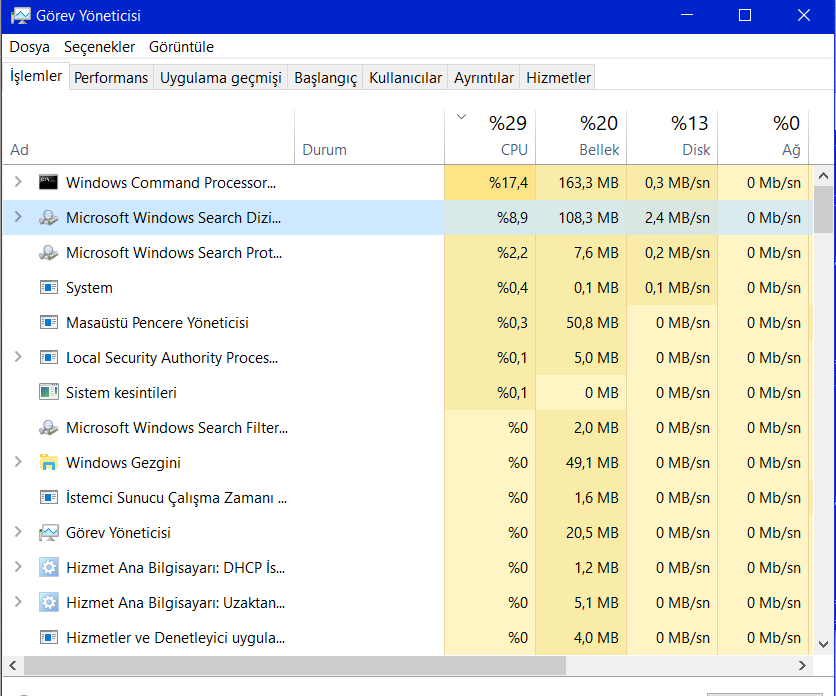Click the İstemci Sunucu Çalışma Zamanı icon
This screenshot has width=836, height=696.
(49, 498)
